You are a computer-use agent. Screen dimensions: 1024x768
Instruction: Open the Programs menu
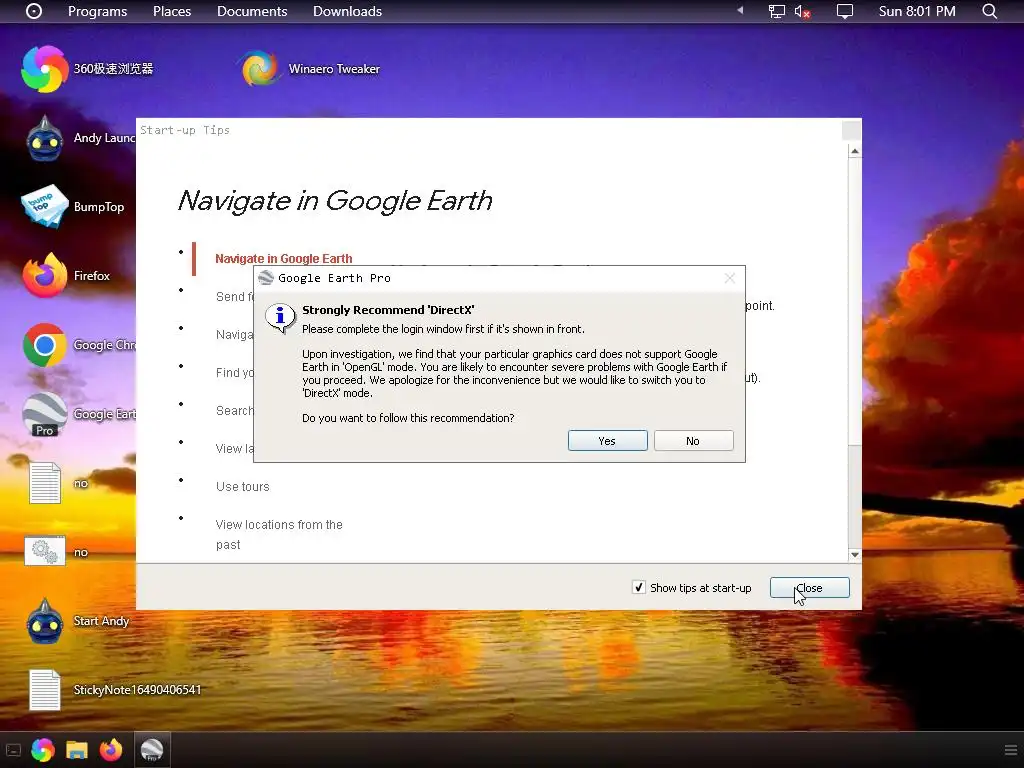tap(97, 11)
